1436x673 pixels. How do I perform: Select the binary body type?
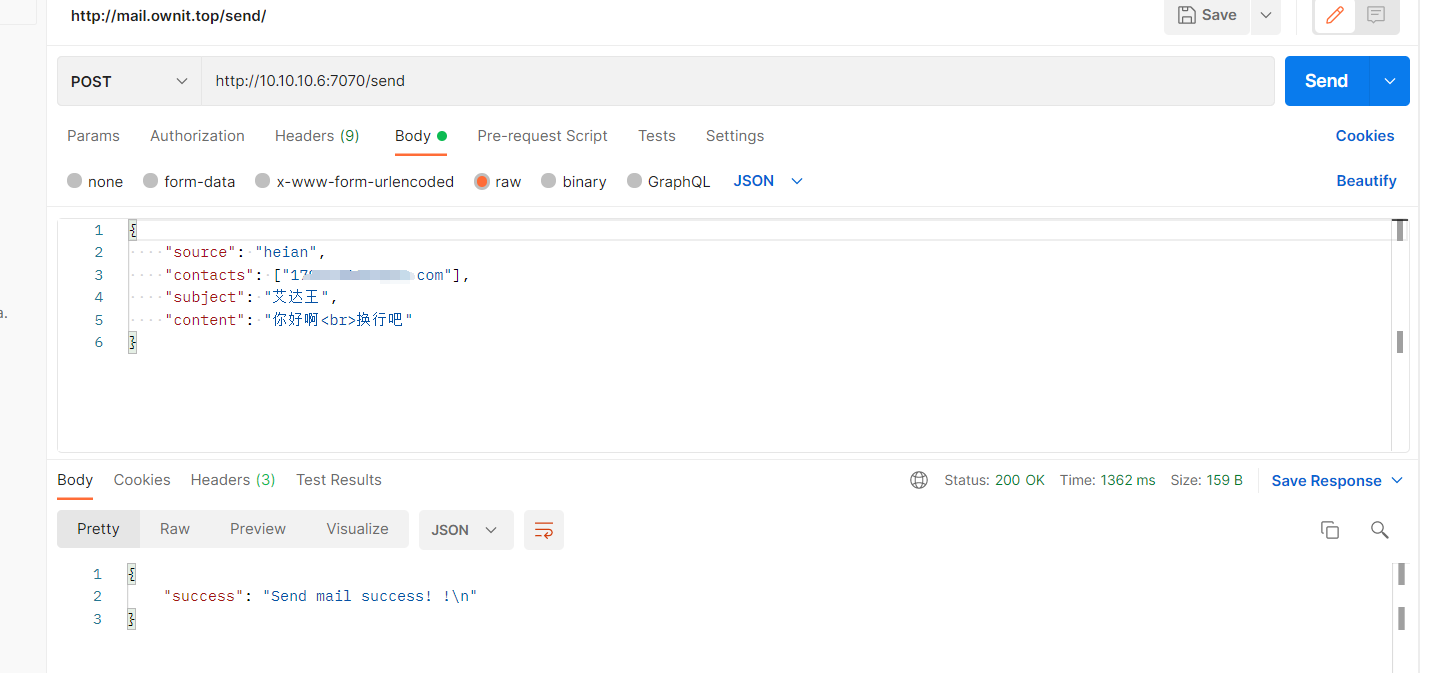pos(574,182)
